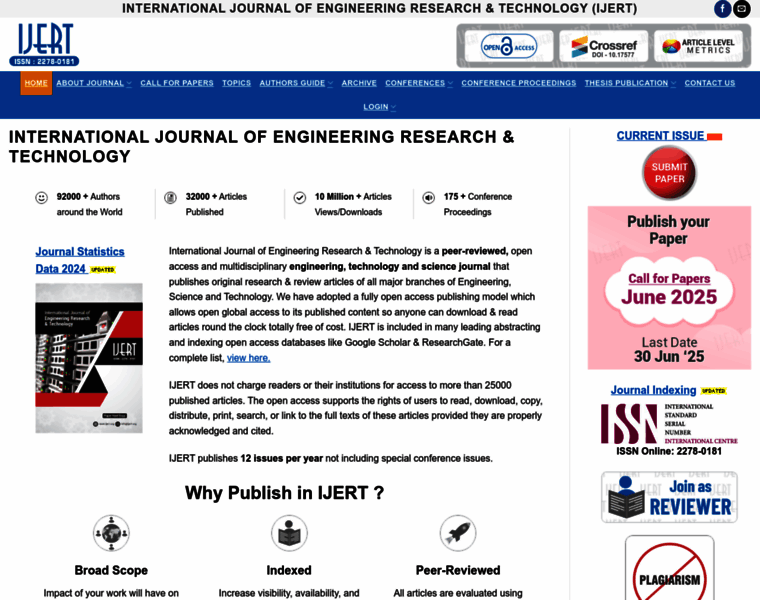Open Conference Proceedings menu item
The height and width of the screenshot is (600, 760).
pos(519,83)
